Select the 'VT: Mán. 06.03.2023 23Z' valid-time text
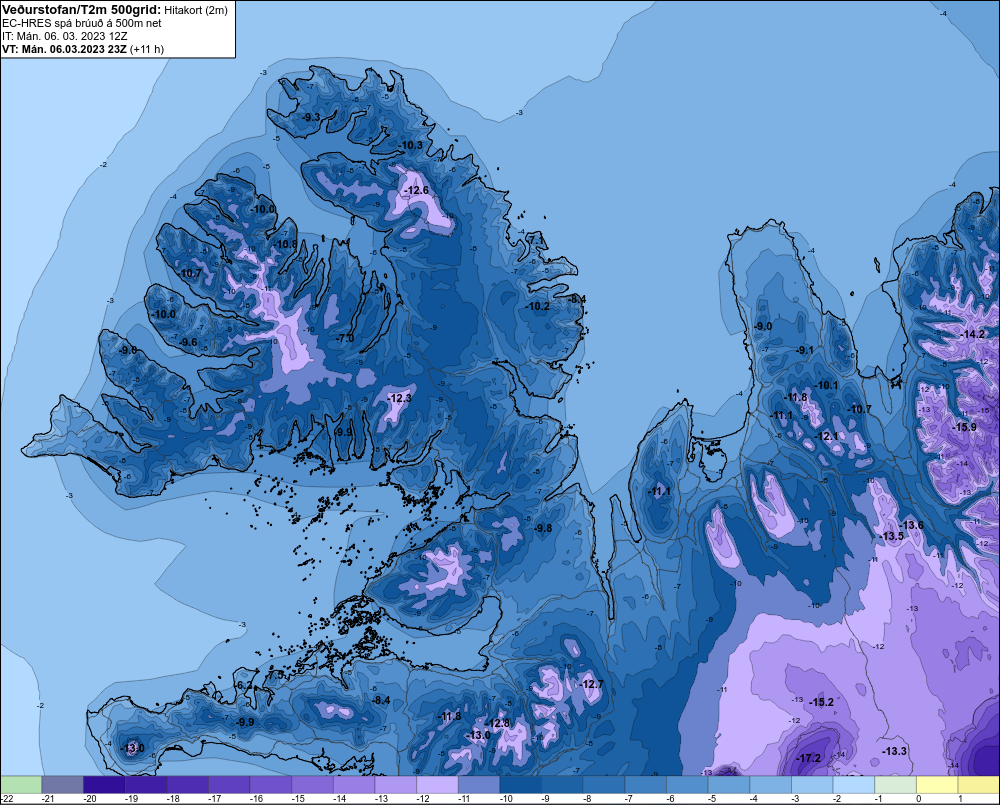Viewport: 1000px width, 805px height. click(x=64, y=49)
